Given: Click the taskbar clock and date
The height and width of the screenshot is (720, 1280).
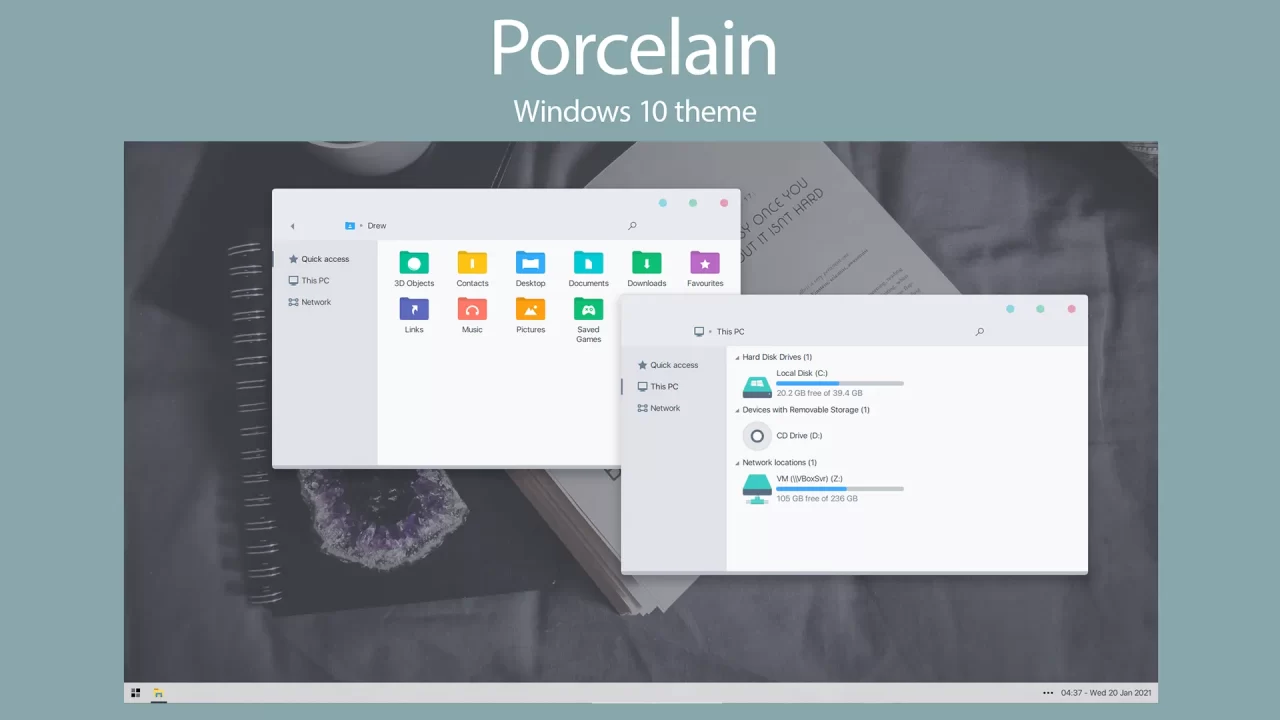Looking at the screenshot, I should point(1106,692).
